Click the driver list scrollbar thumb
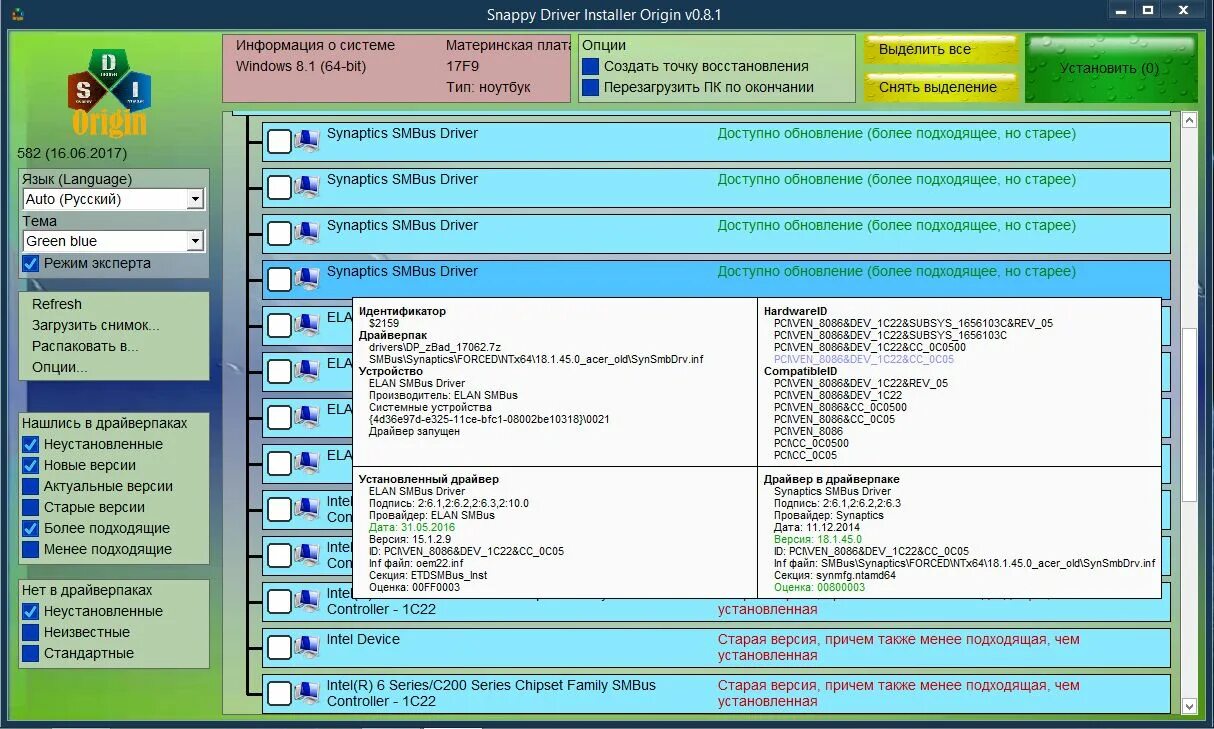Image resolution: width=1214 pixels, height=729 pixels. (x=1189, y=415)
